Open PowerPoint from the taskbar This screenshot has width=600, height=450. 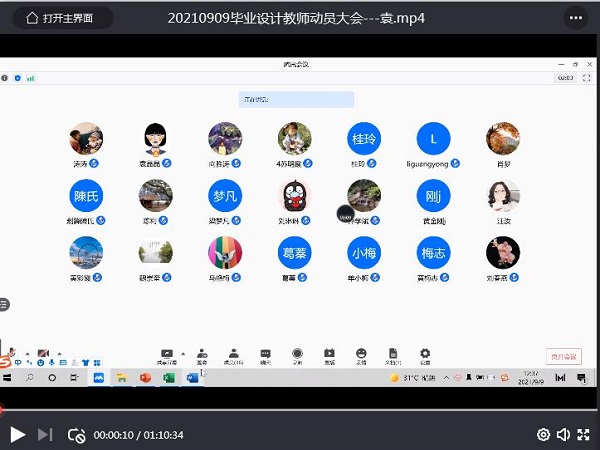[x=145, y=378]
